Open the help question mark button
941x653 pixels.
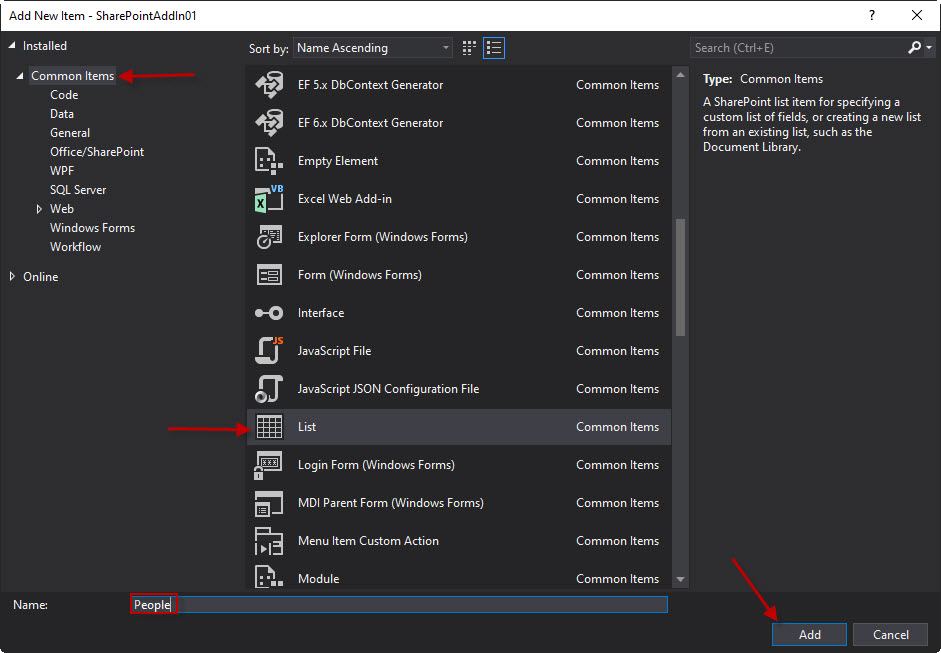[872, 16]
